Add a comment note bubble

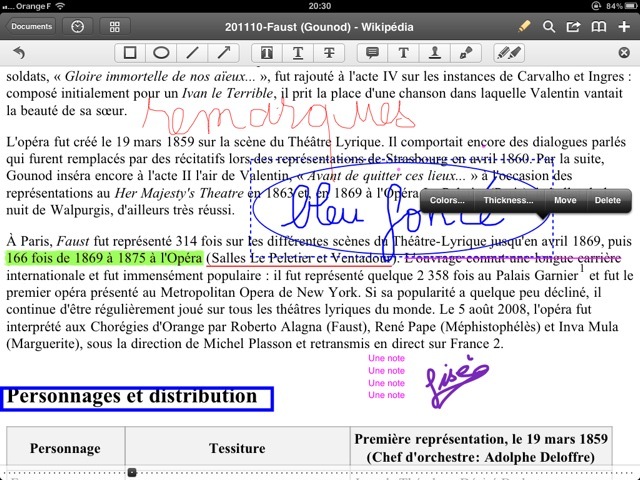372,52
